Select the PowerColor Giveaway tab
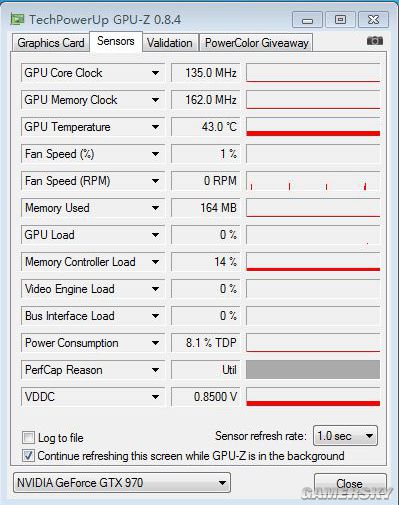 pyautogui.click(x=256, y=43)
